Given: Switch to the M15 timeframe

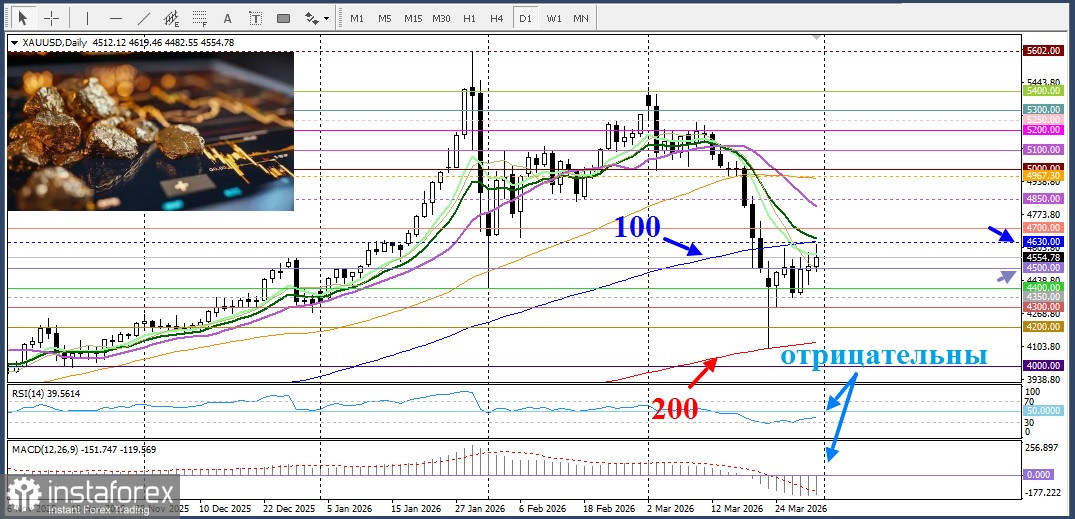Looking at the screenshot, I should (x=413, y=19).
